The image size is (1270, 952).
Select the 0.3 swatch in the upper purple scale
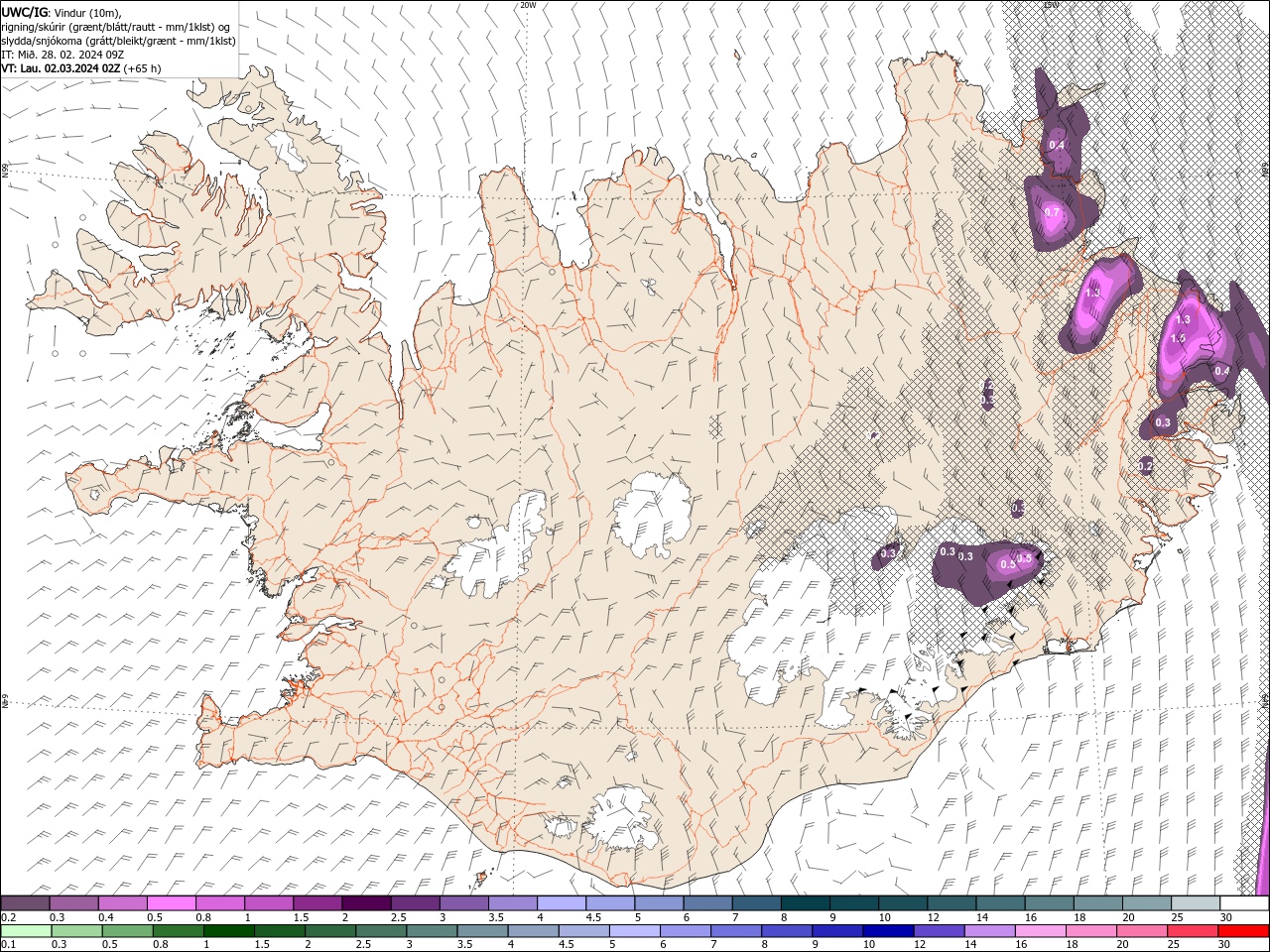73,902
